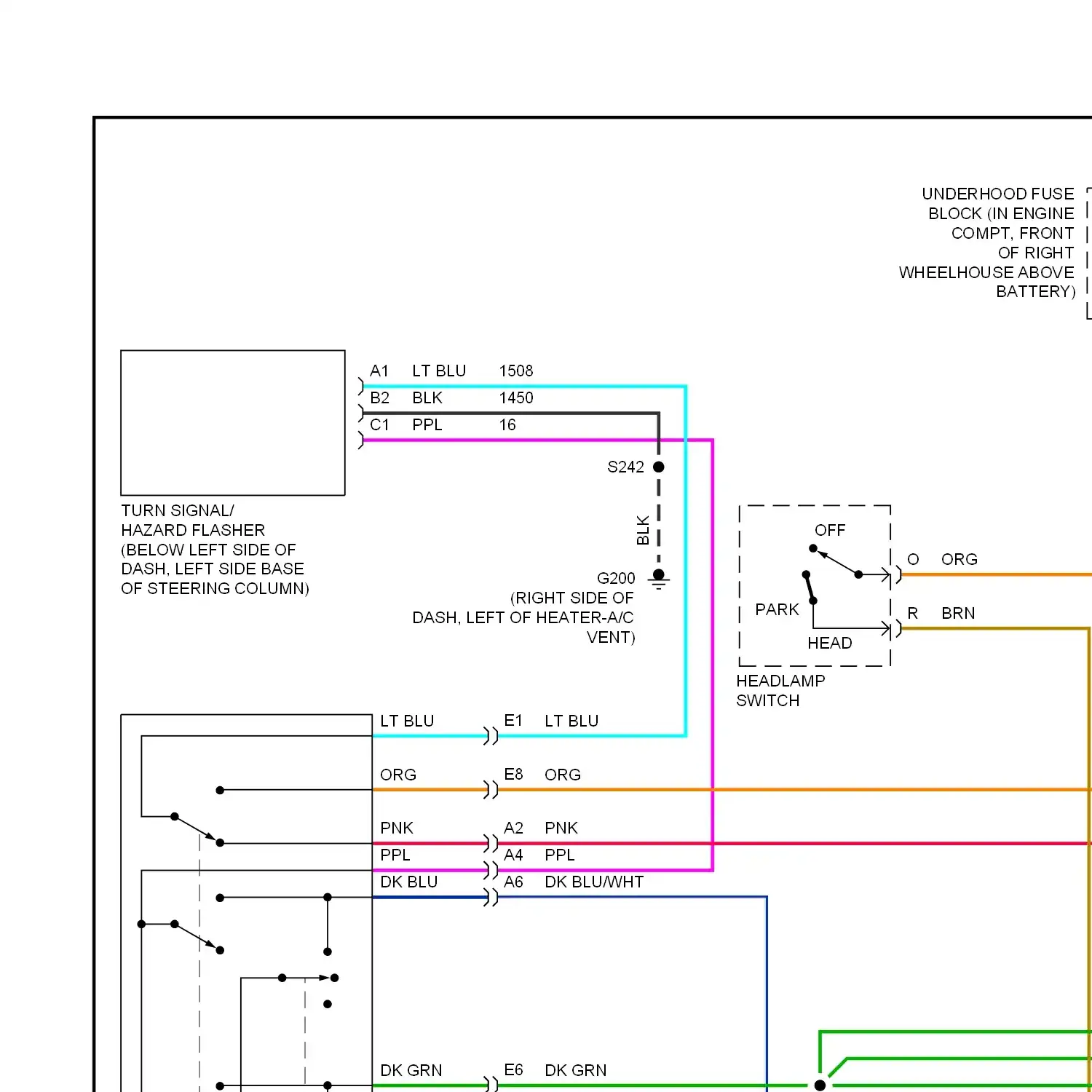Image resolution: width=1092 pixels, height=1092 pixels.
Task: Select connector pin label "A4"
Action: point(513,855)
